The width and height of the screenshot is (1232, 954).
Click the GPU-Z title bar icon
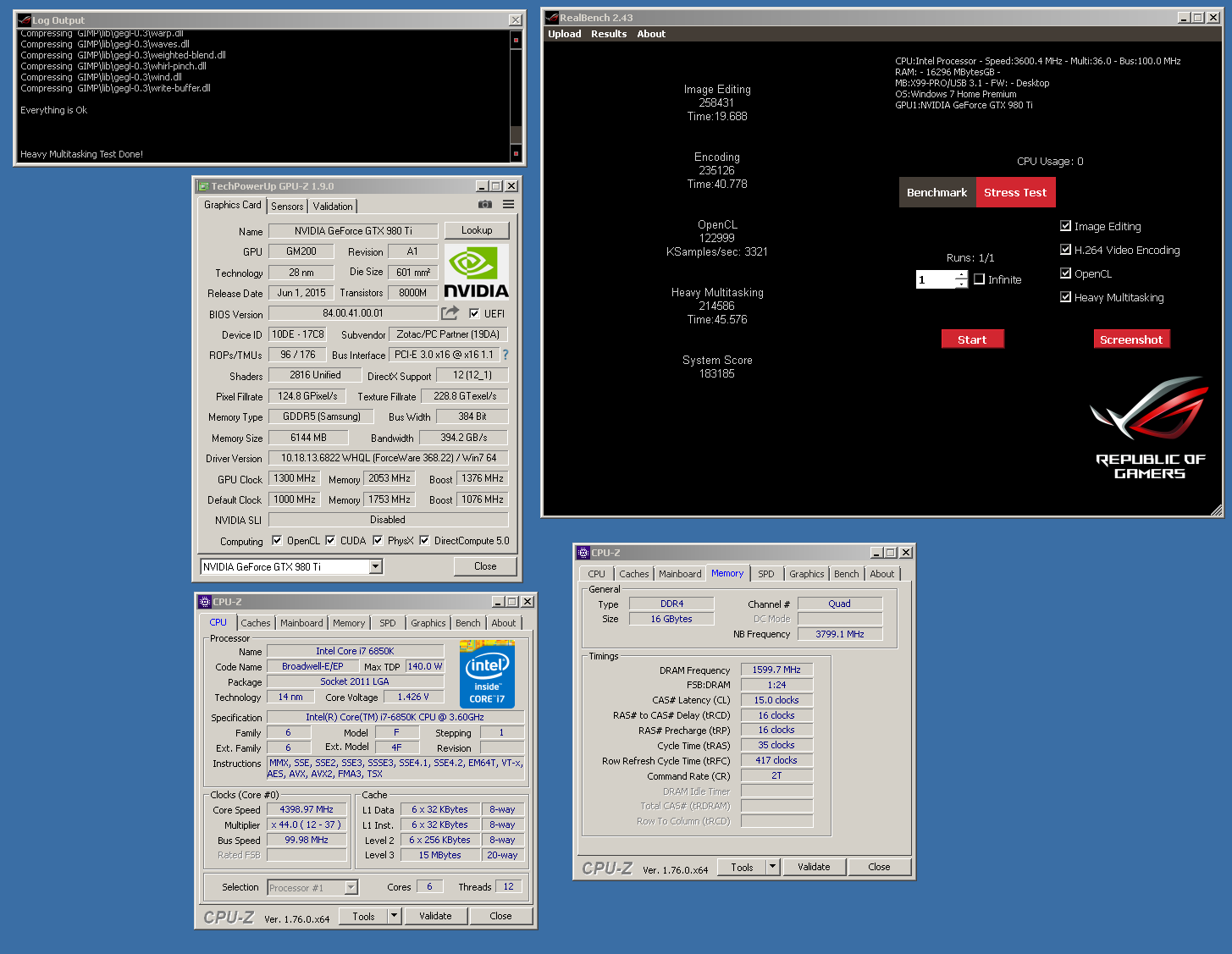click(203, 186)
